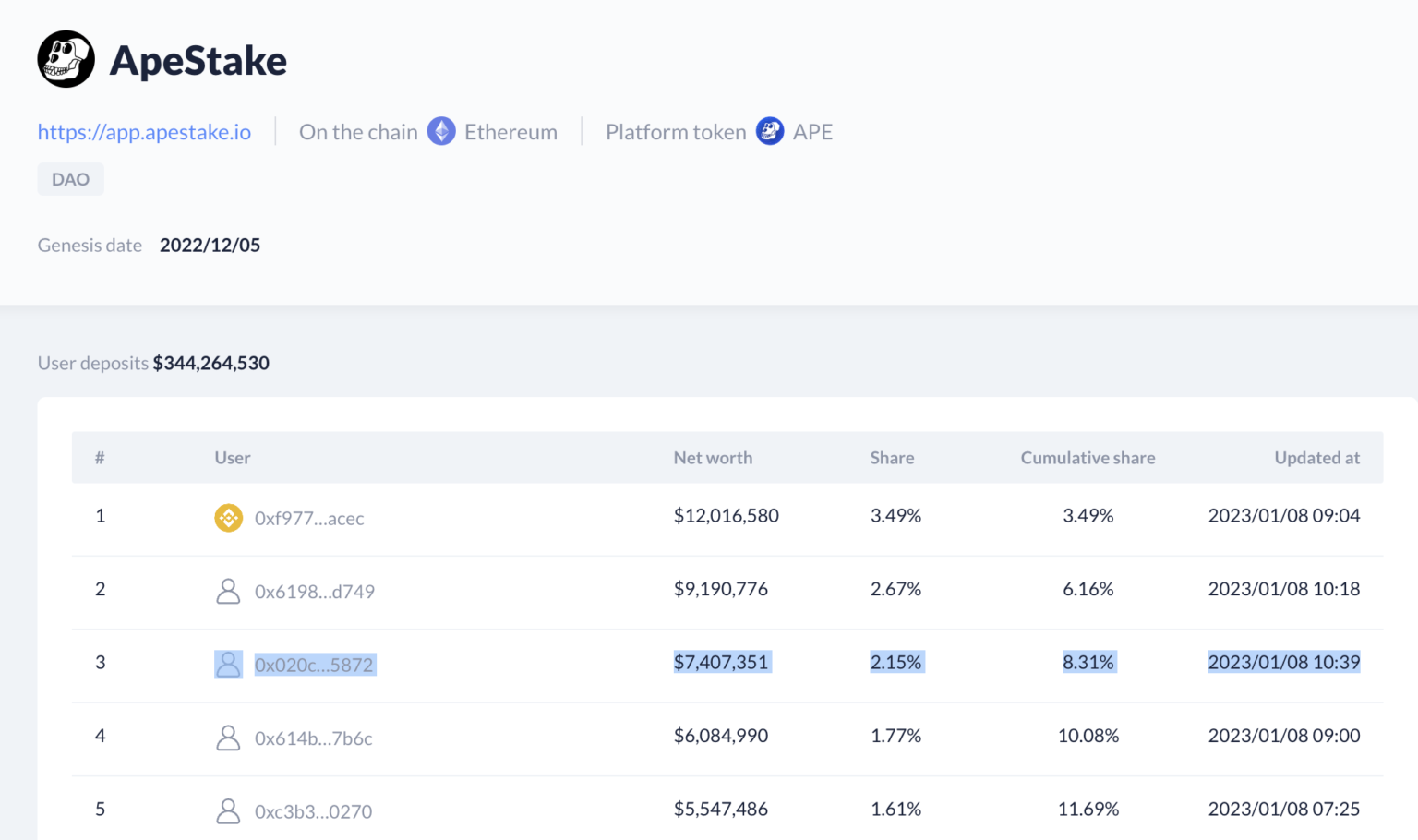Click the Share column header
The image size is (1418, 840).
(892, 458)
